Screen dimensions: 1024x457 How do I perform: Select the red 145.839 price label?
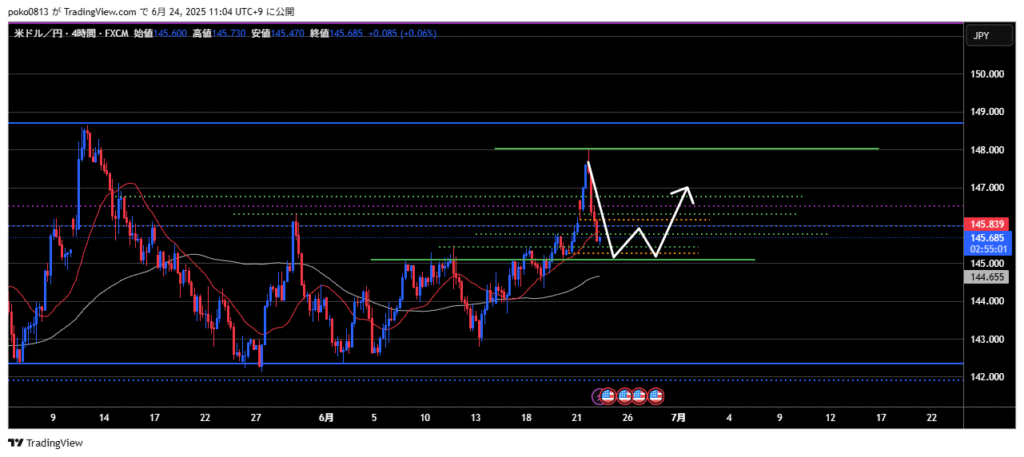click(986, 224)
